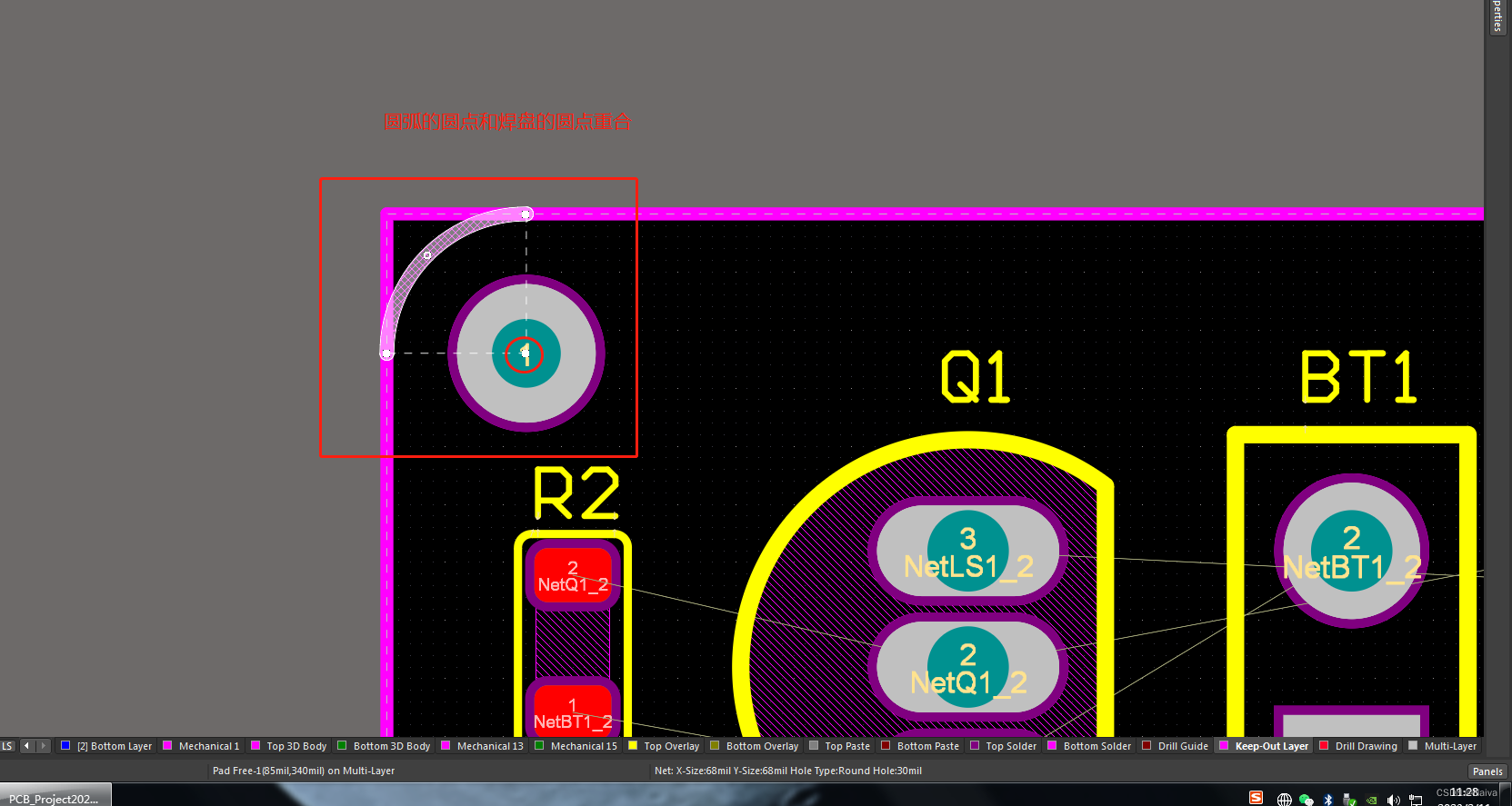
Task: Click the globe network tray icon
Action: point(1284,800)
